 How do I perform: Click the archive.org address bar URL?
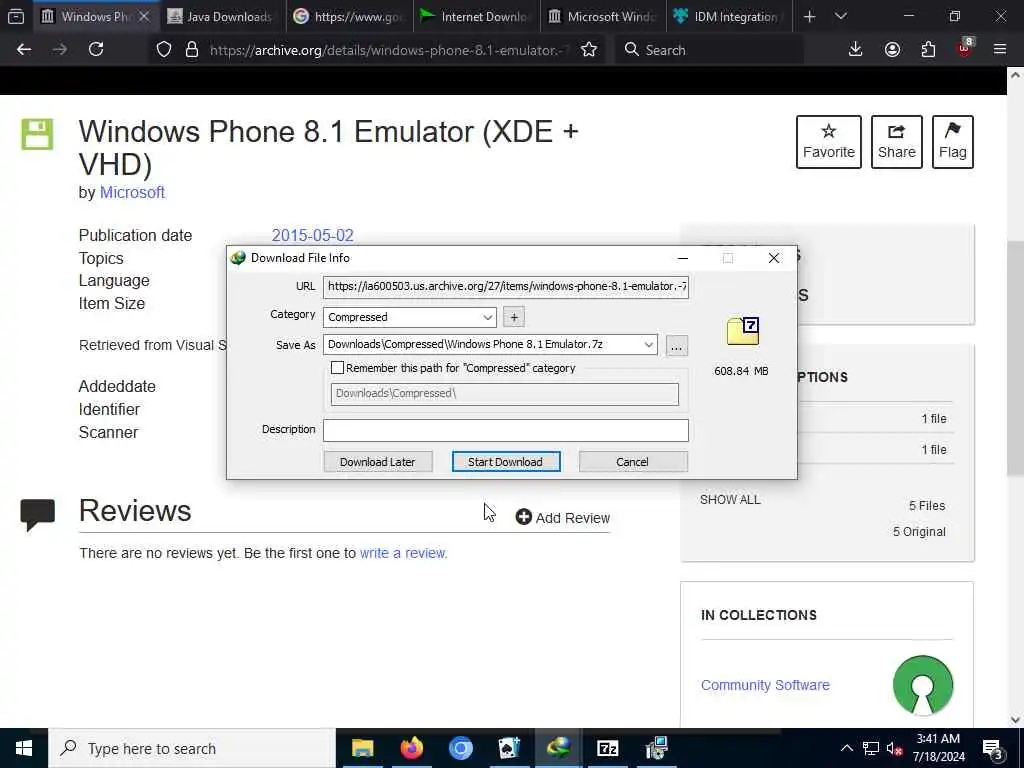click(x=389, y=50)
